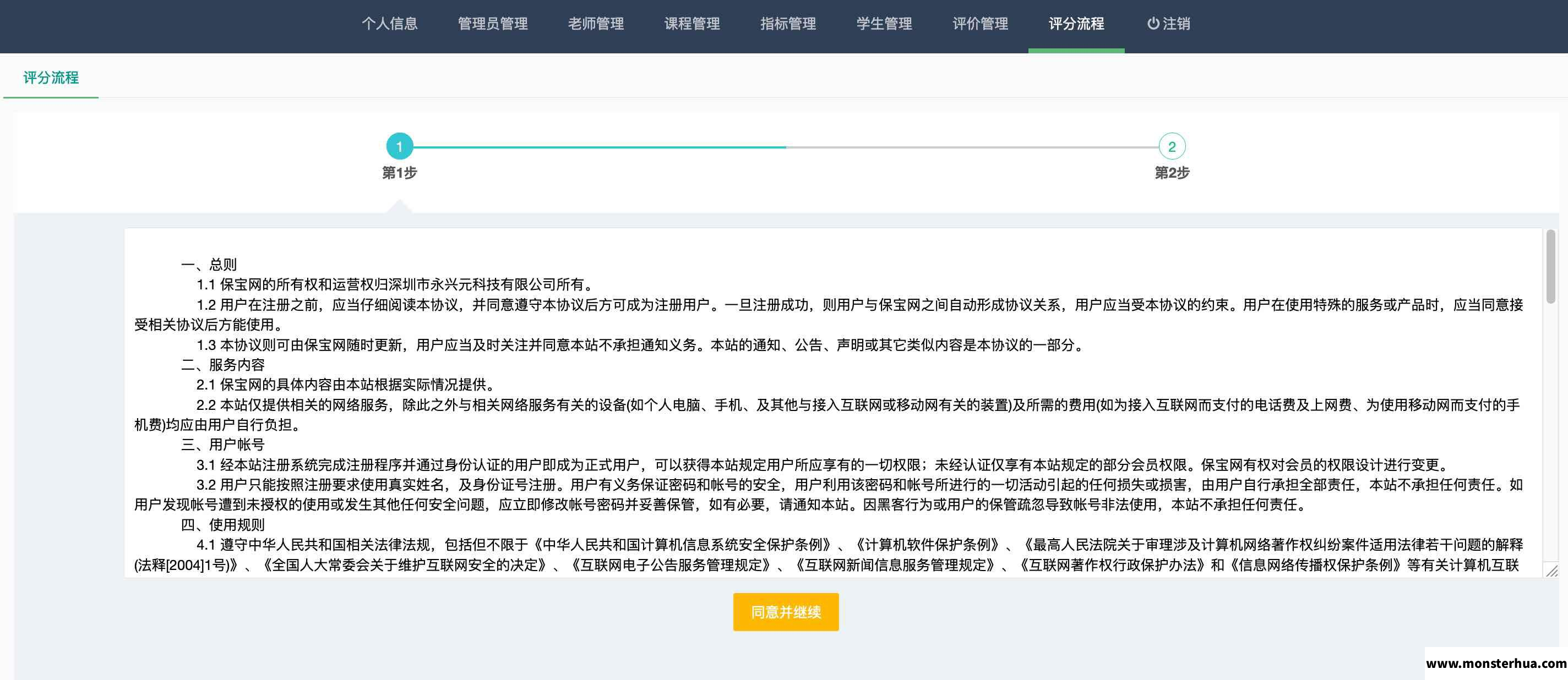Click the 注销 logout power icon
The image size is (1568, 680).
1153,24
